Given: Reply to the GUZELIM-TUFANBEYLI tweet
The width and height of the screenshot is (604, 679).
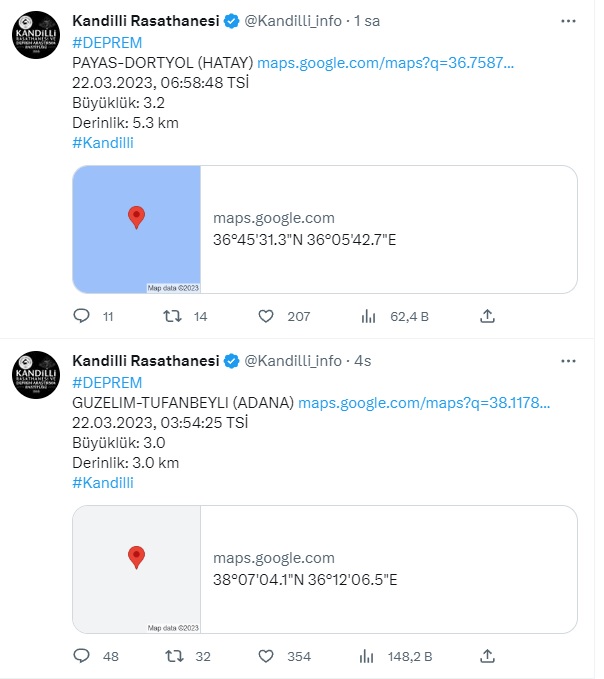Looking at the screenshot, I should click(x=81, y=656).
